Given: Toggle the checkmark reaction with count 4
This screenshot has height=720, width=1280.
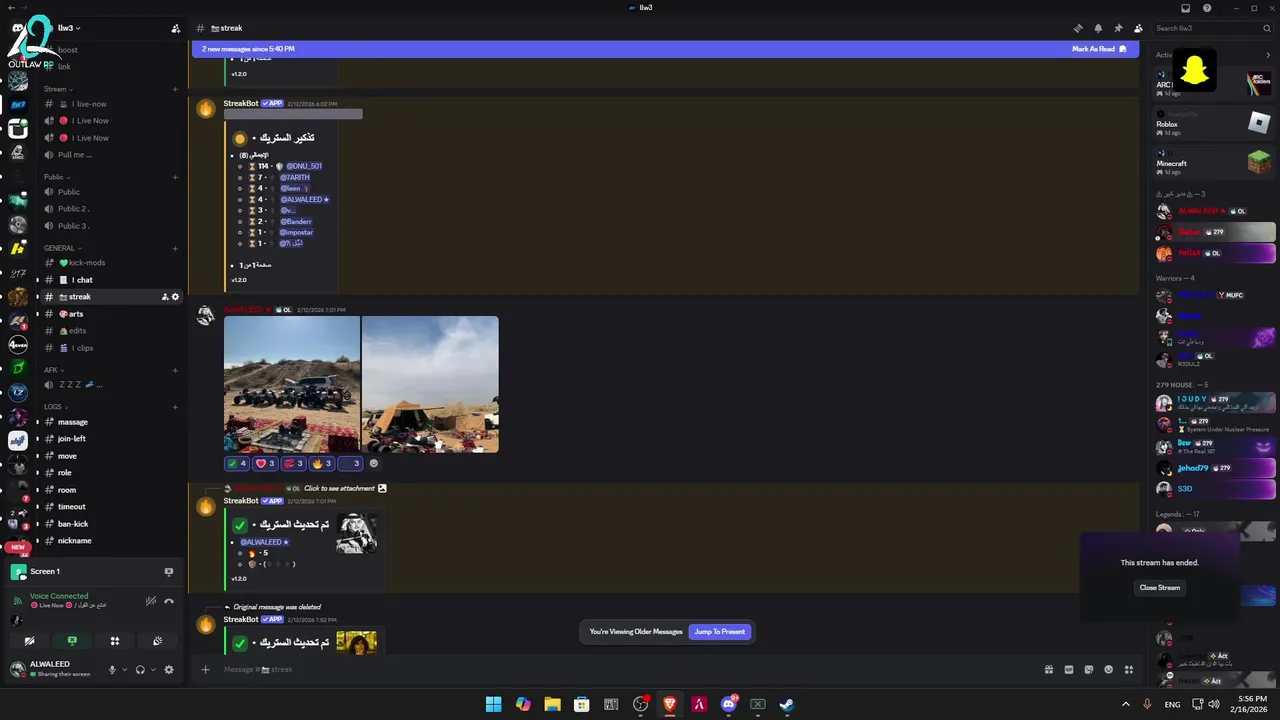Looking at the screenshot, I should [x=237, y=464].
